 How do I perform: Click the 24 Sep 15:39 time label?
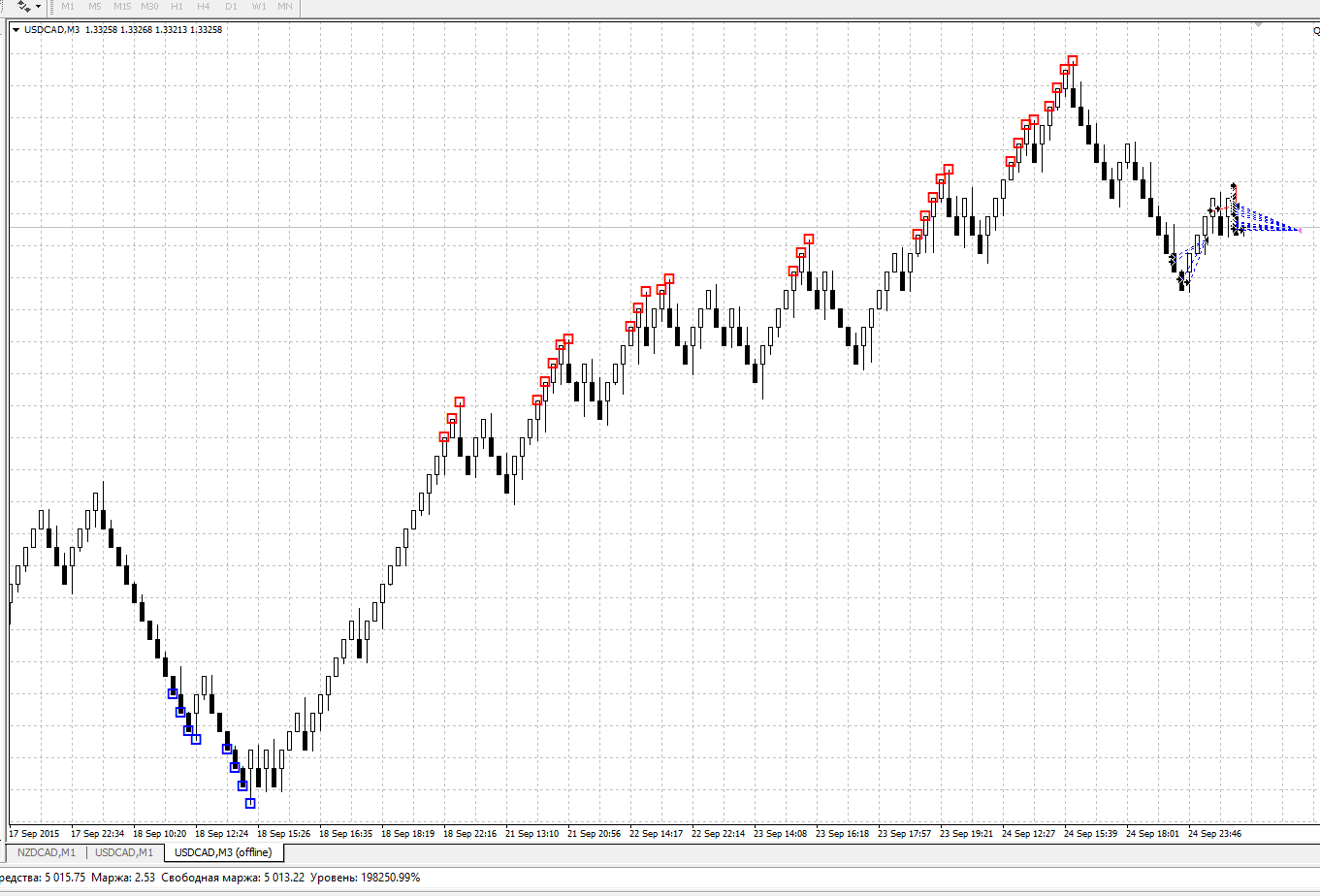click(1091, 833)
